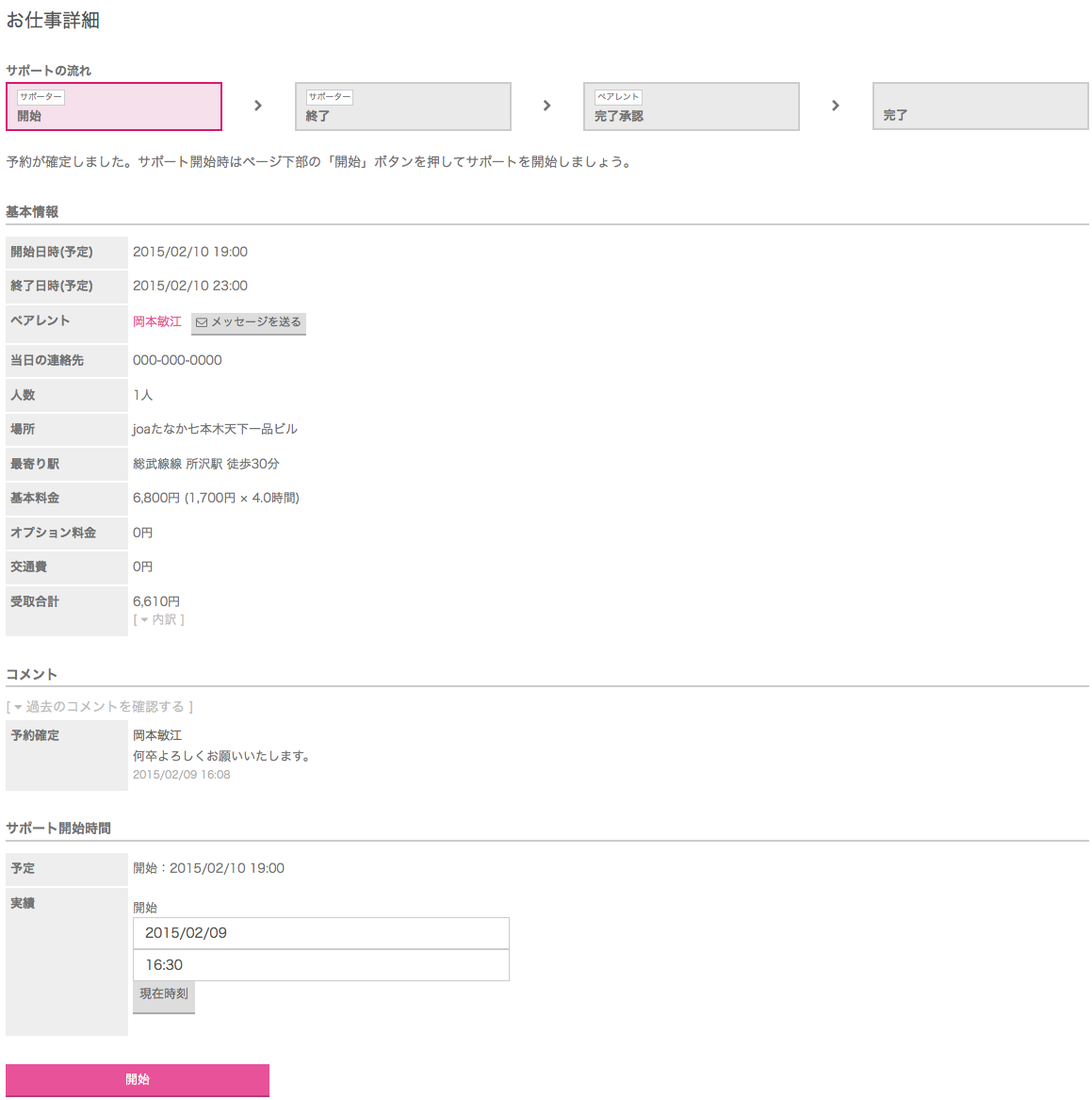The image size is (1092, 1100).
Task: Click the サポーター badge on the 終了 step
Action: pyautogui.click(x=329, y=97)
